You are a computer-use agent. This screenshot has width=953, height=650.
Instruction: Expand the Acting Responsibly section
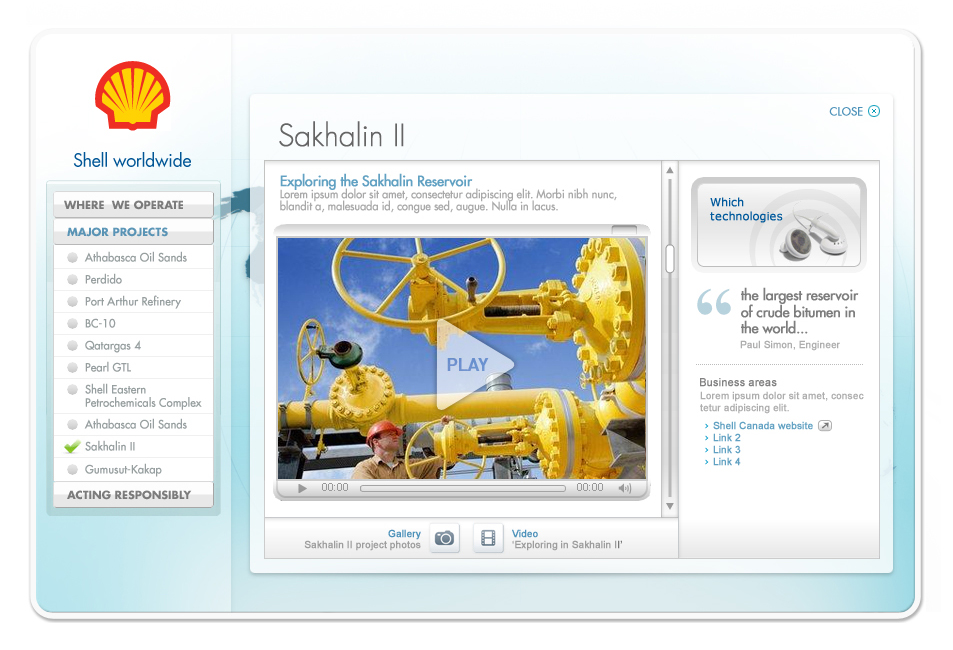pos(133,495)
